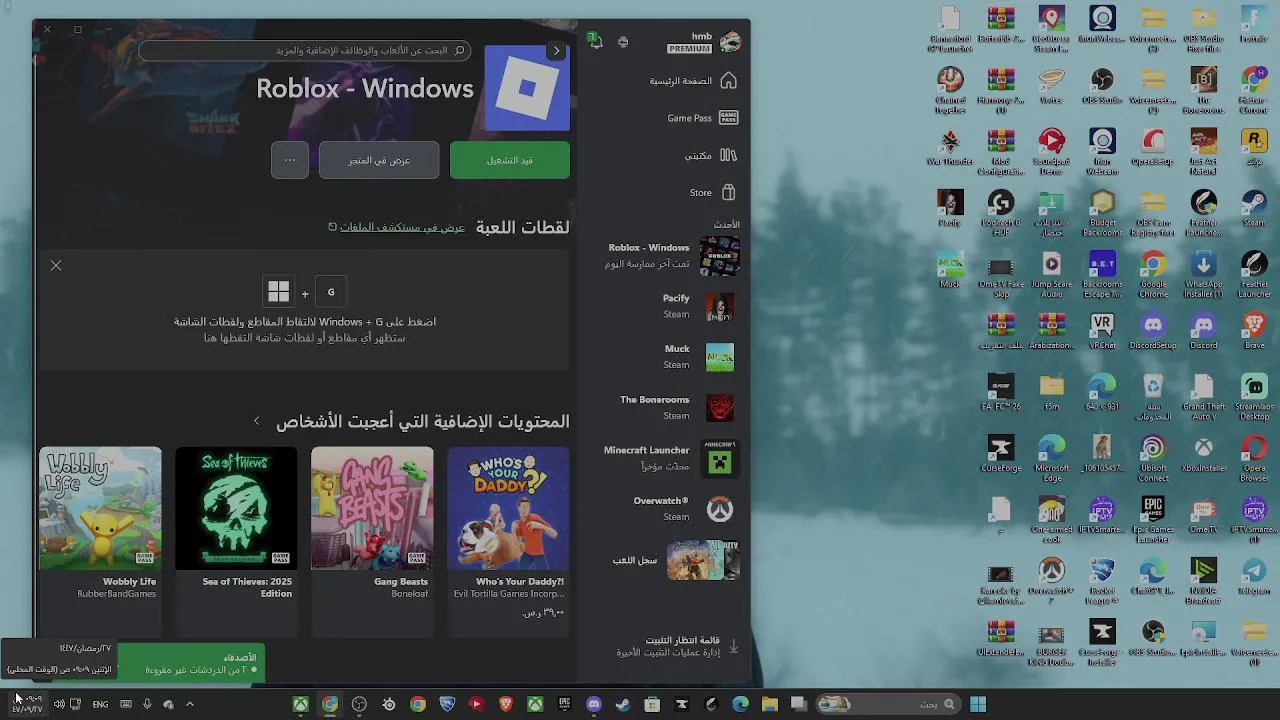Image resolution: width=1280 pixels, height=720 pixels.
Task: Open Steam from the taskbar
Action: click(x=622, y=704)
